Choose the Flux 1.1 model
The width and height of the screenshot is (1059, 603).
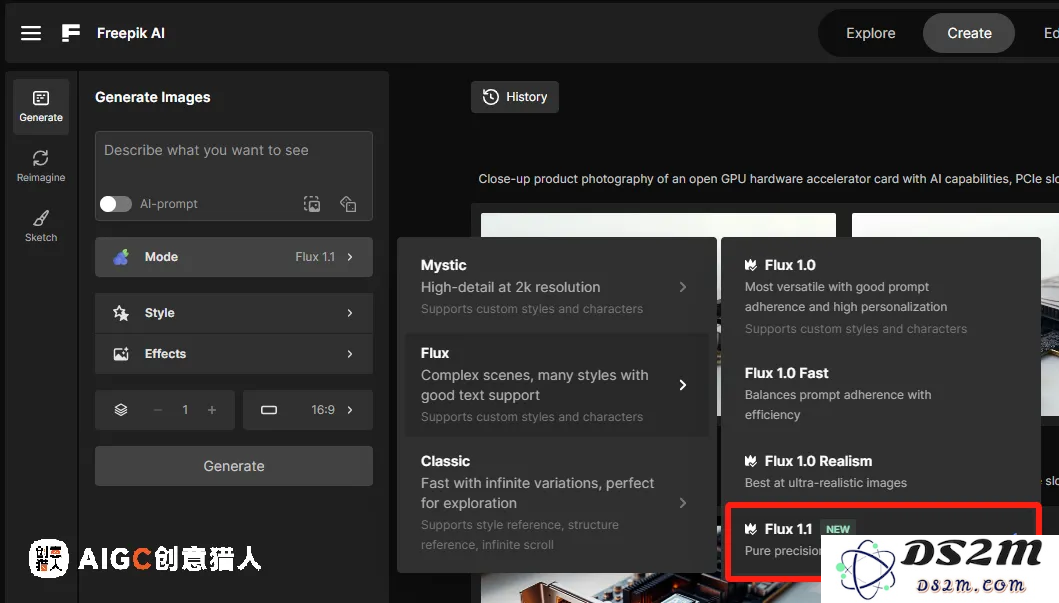pyautogui.click(x=881, y=540)
